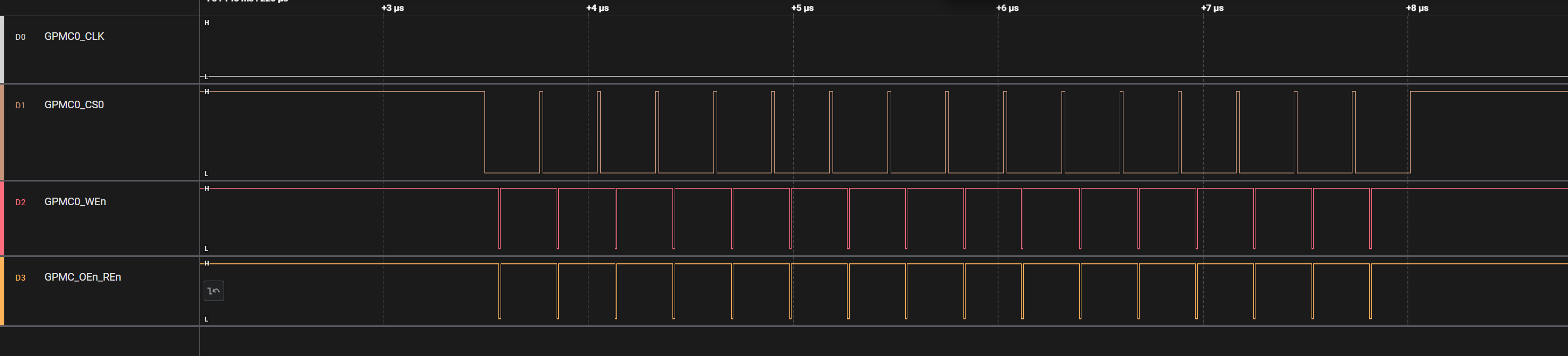Click the white color bar of channel D0
The width and height of the screenshot is (1568, 356).
pos(2,50)
